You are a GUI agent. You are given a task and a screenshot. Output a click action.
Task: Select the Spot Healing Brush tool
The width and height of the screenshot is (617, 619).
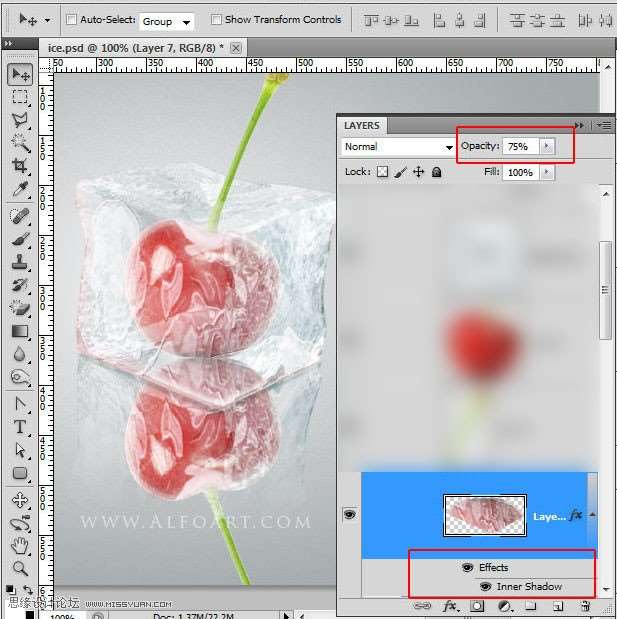tap(20, 216)
